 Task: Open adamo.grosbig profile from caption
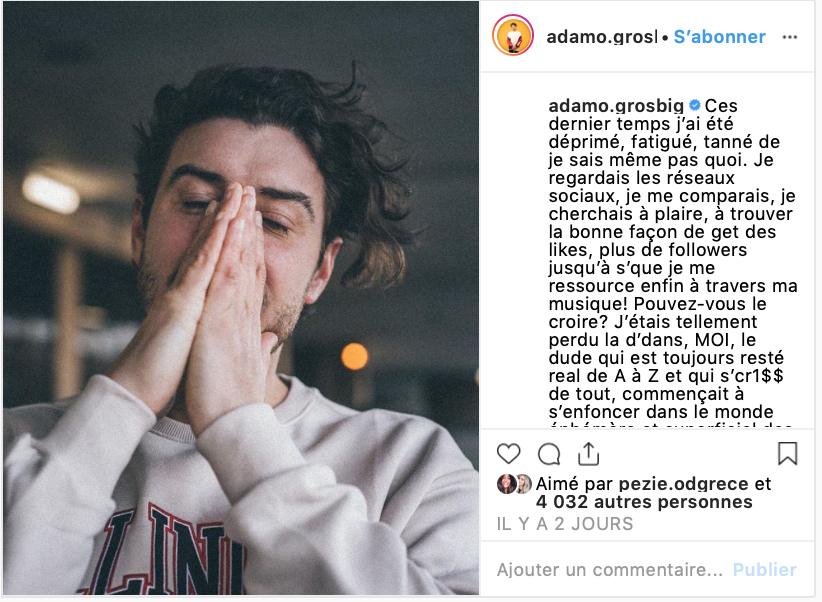tap(616, 106)
